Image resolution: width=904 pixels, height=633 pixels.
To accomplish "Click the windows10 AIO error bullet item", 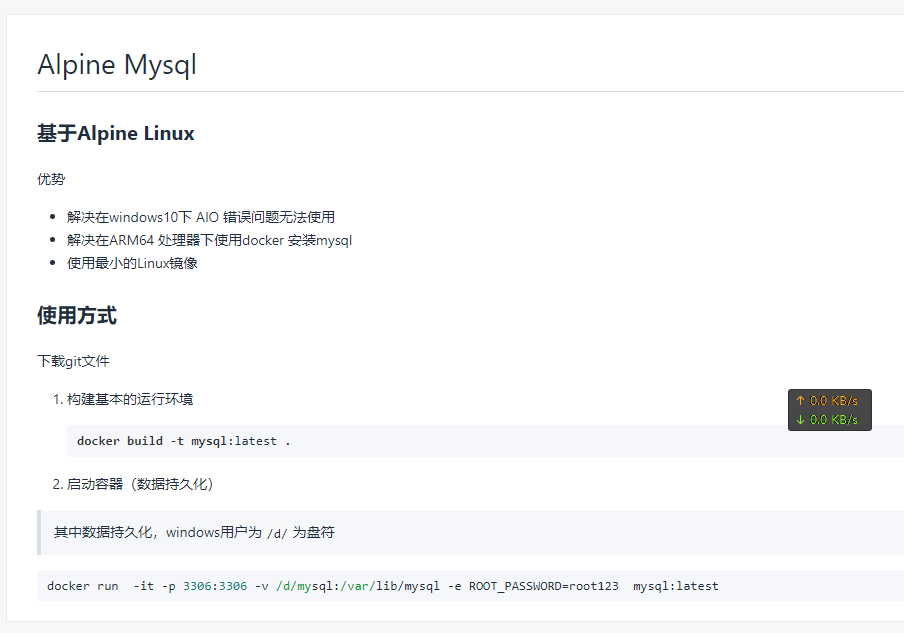I will [x=201, y=217].
